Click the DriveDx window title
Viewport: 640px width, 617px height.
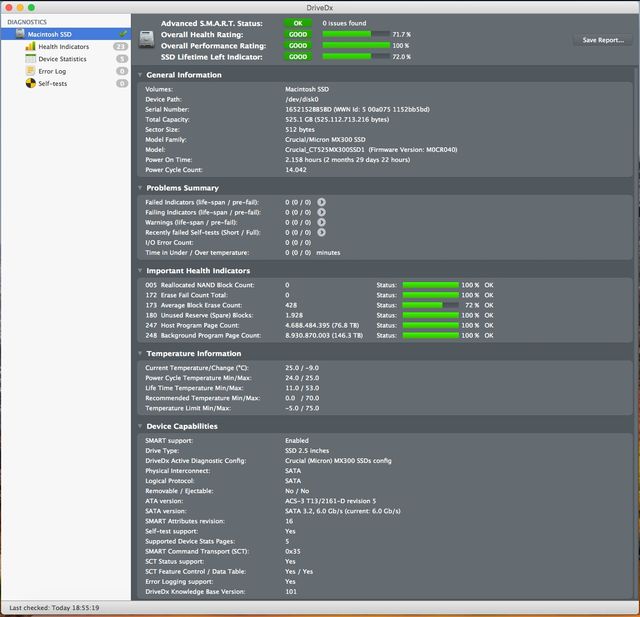[320, 8]
